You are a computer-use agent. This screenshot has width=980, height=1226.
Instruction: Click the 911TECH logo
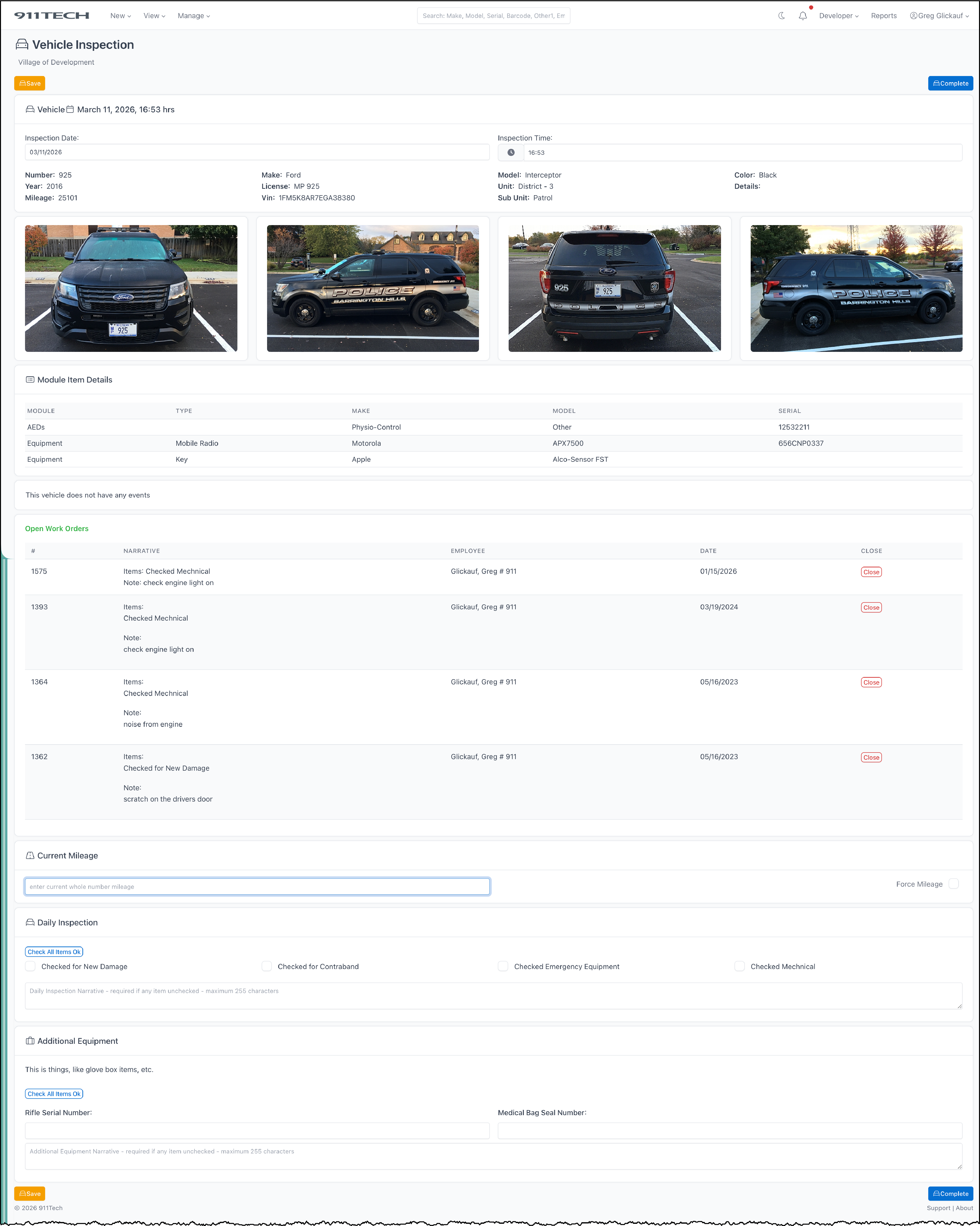coord(52,15)
